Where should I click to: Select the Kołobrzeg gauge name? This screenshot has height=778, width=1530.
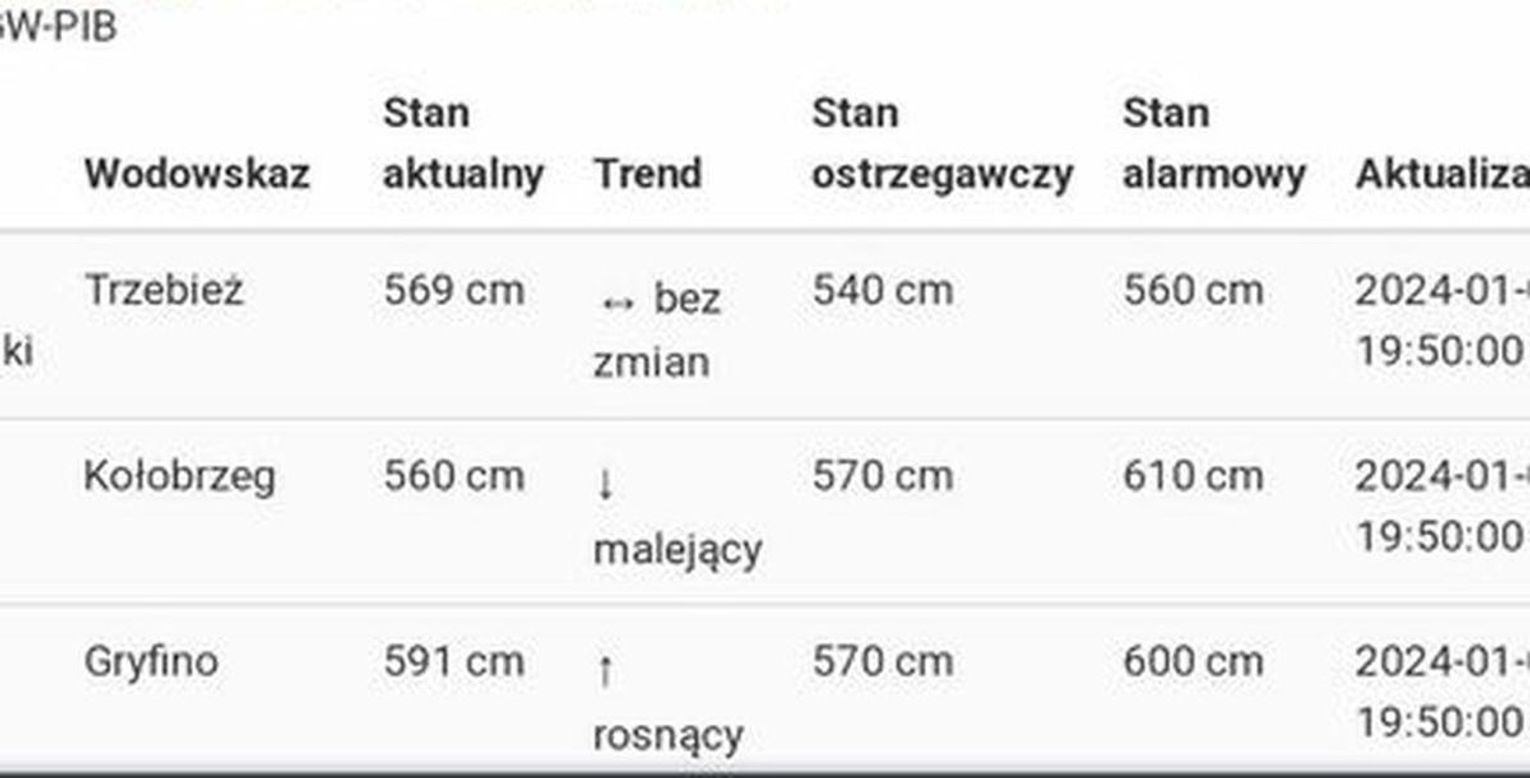click(x=179, y=476)
